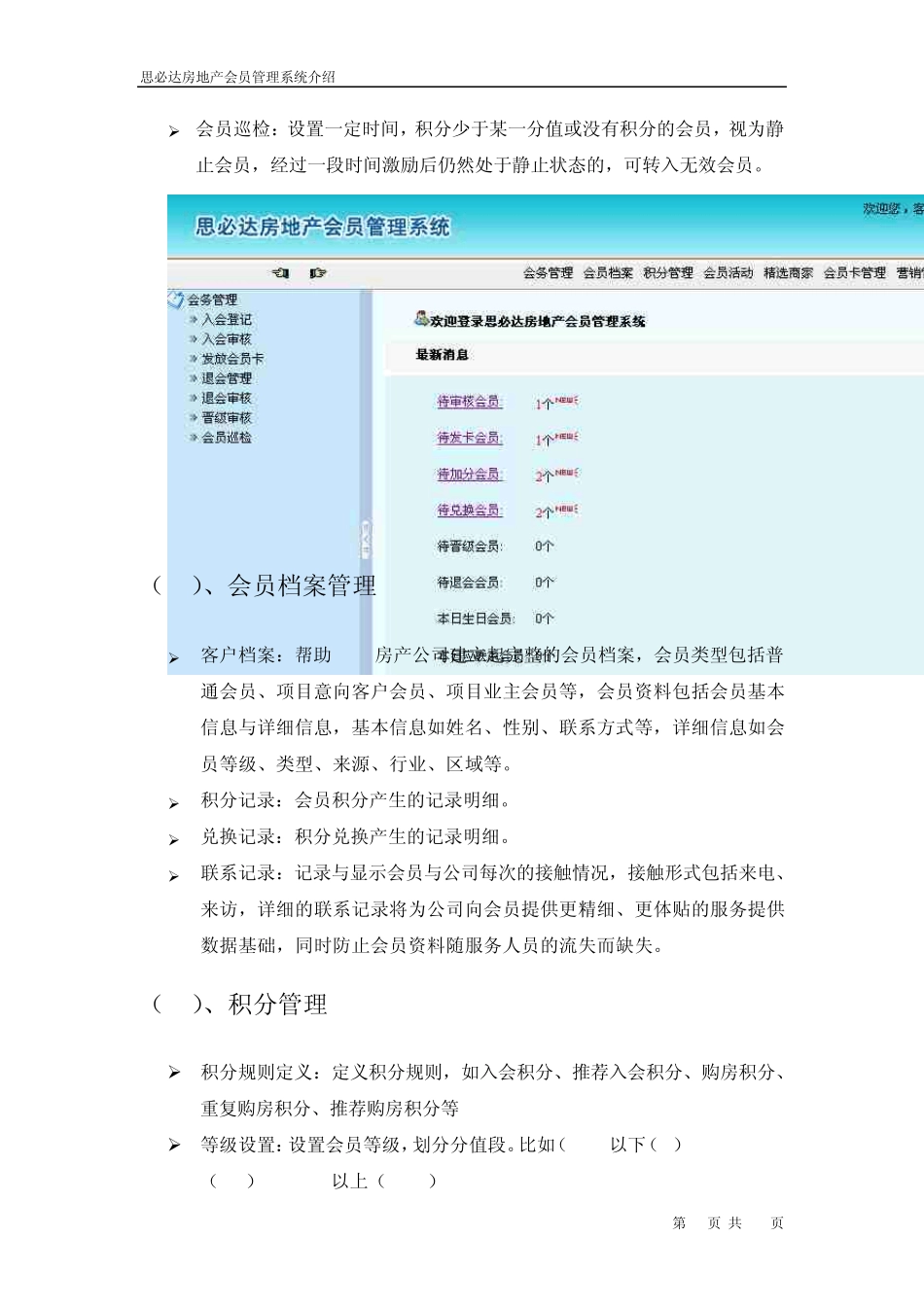This screenshot has width=924, height=1307.
Task: Open the 待兑换会员 link
Action: (x=469, y=510)
